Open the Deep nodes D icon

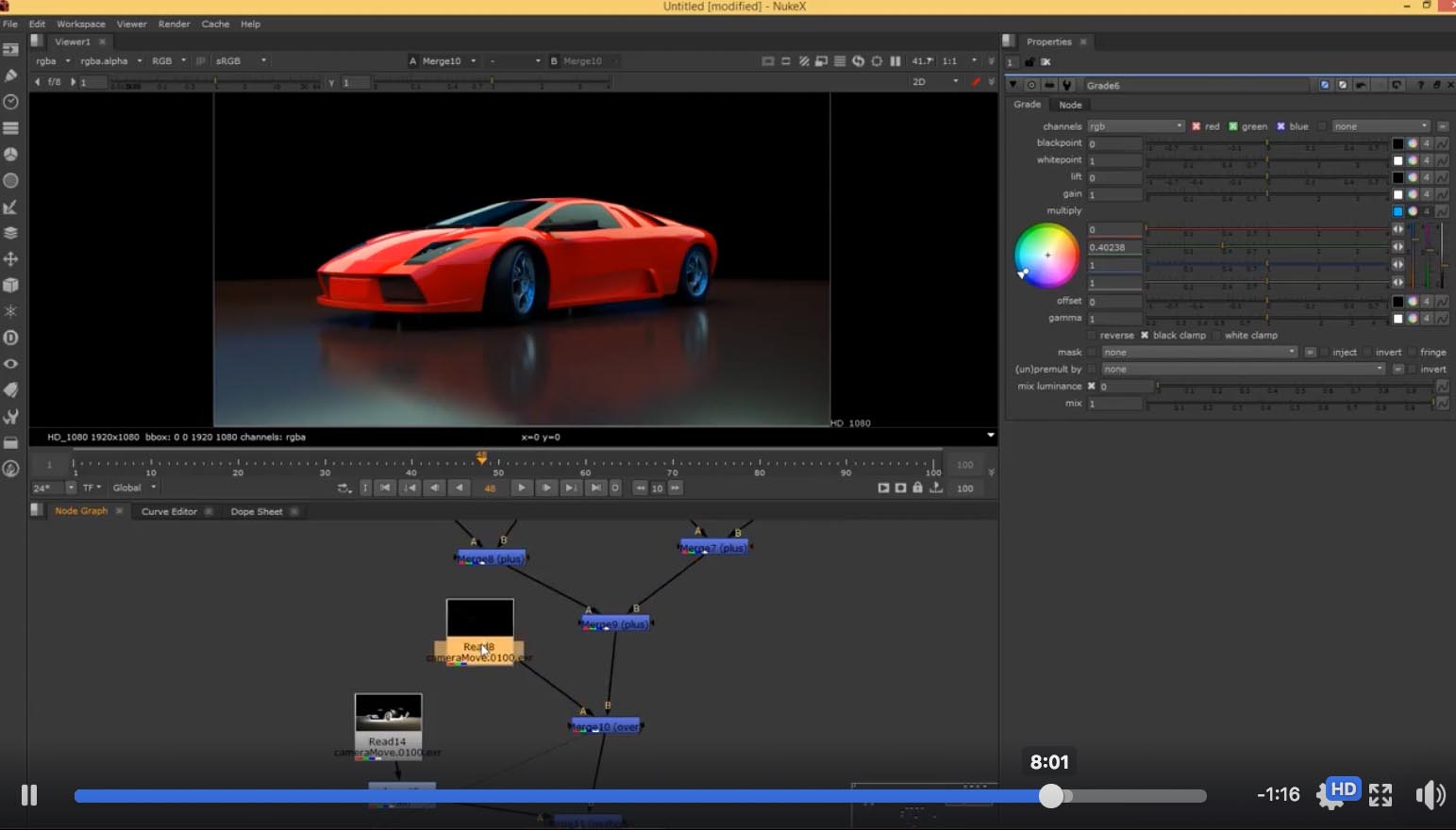point(11,338)
